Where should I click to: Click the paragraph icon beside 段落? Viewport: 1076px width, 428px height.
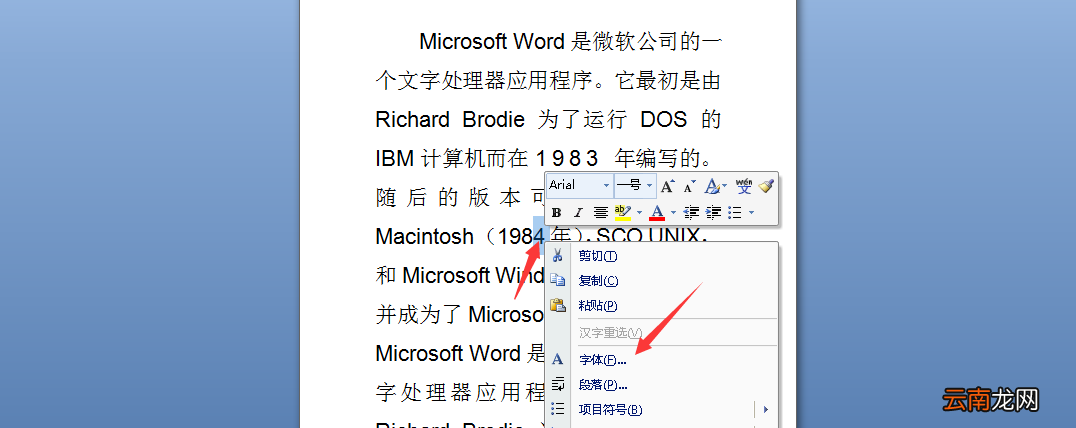[x=557, y=384]
